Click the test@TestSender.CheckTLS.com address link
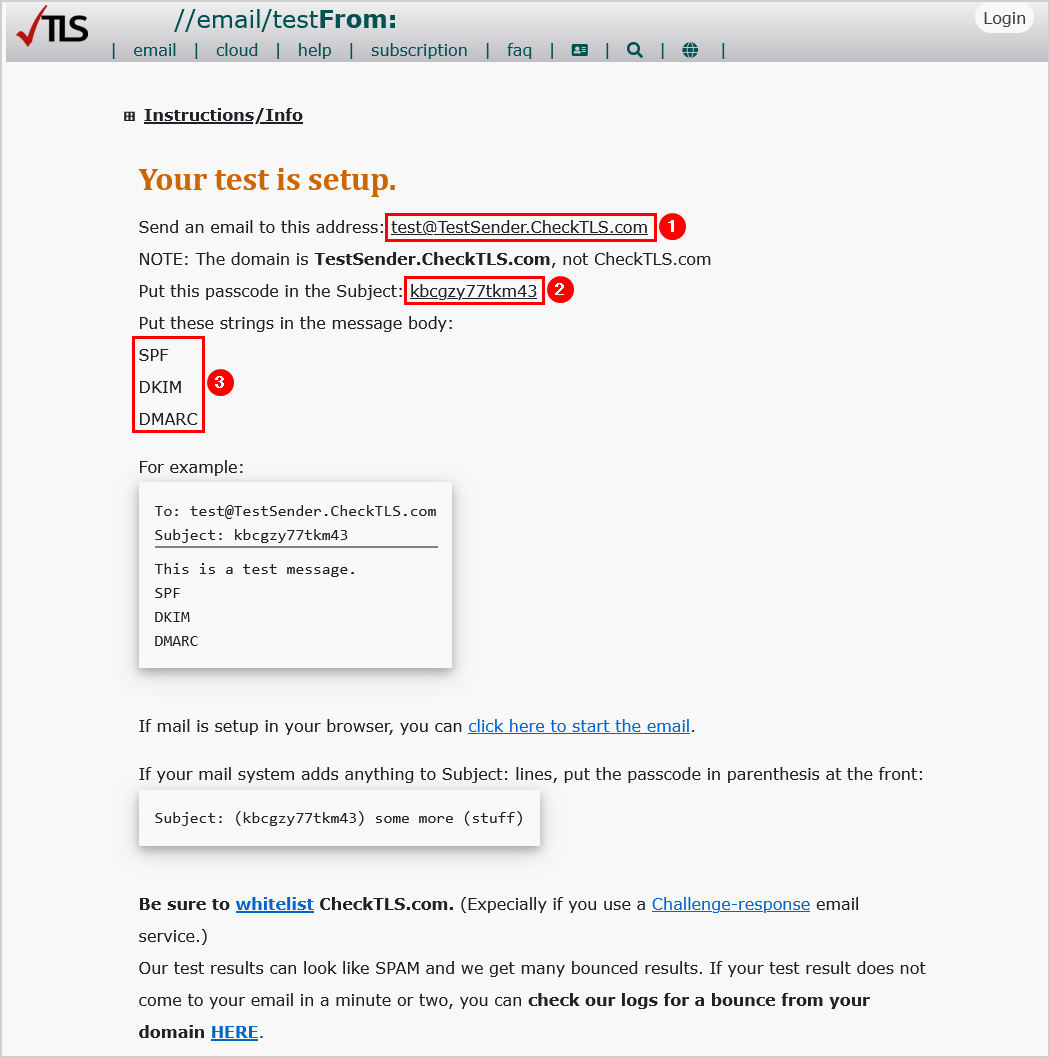1050x1058 pixels. click(x=519, y=227)
